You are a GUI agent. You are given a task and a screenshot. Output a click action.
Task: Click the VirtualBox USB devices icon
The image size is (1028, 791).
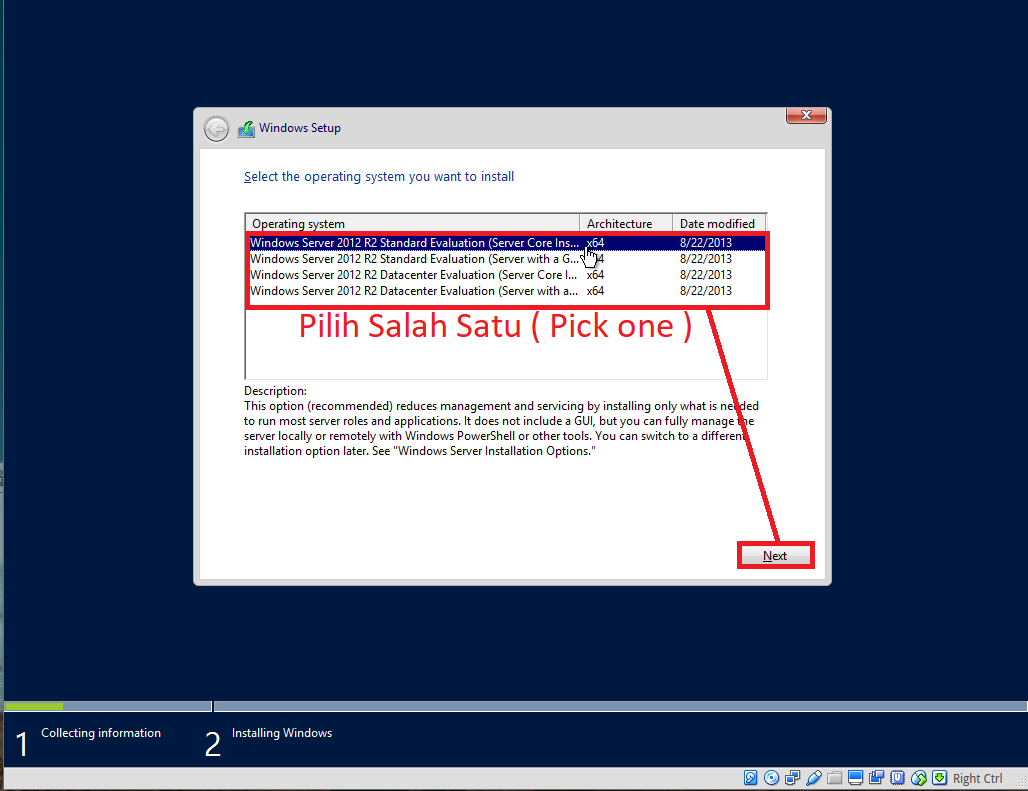(814, 778)
